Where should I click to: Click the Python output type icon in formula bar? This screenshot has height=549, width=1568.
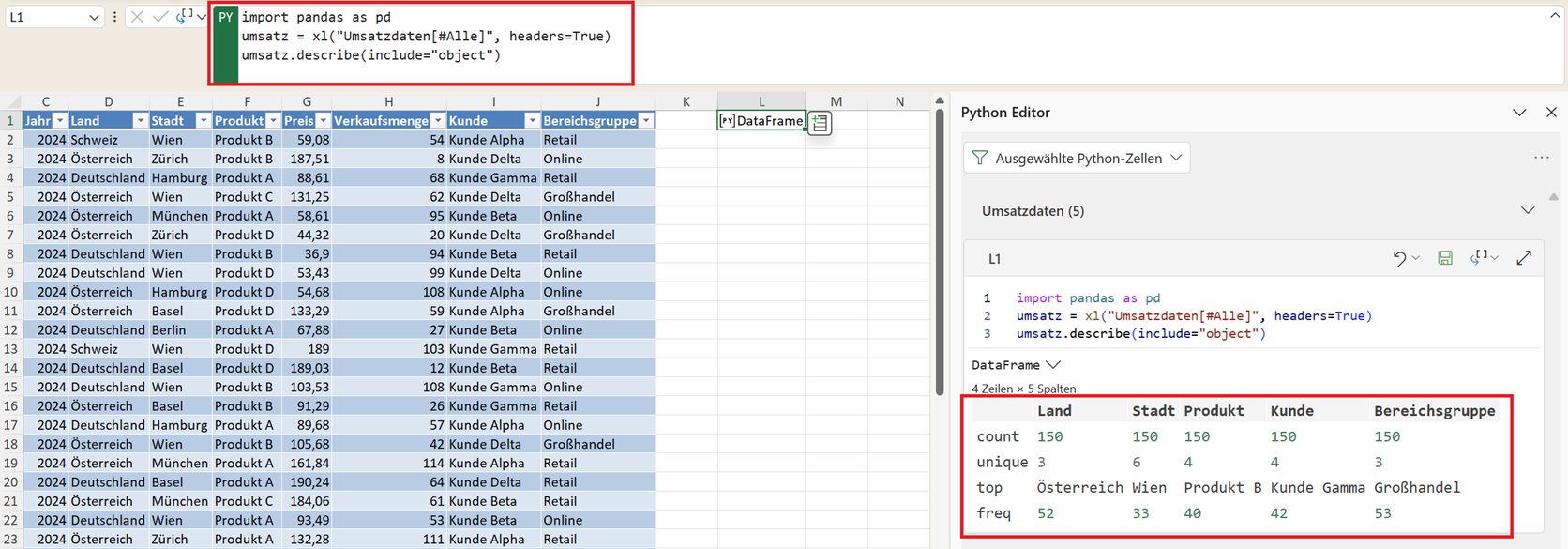185,16
